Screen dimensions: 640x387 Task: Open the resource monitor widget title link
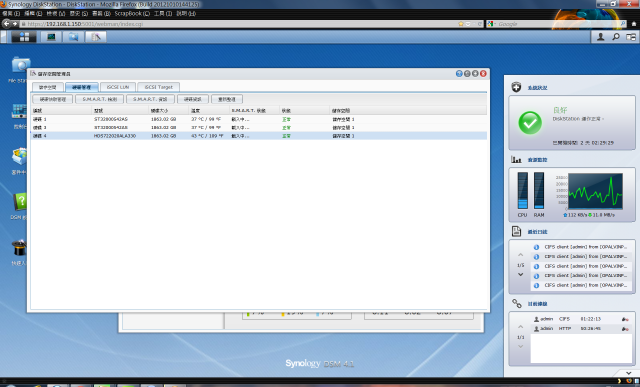pyautogui.click(x=537, y=160)
